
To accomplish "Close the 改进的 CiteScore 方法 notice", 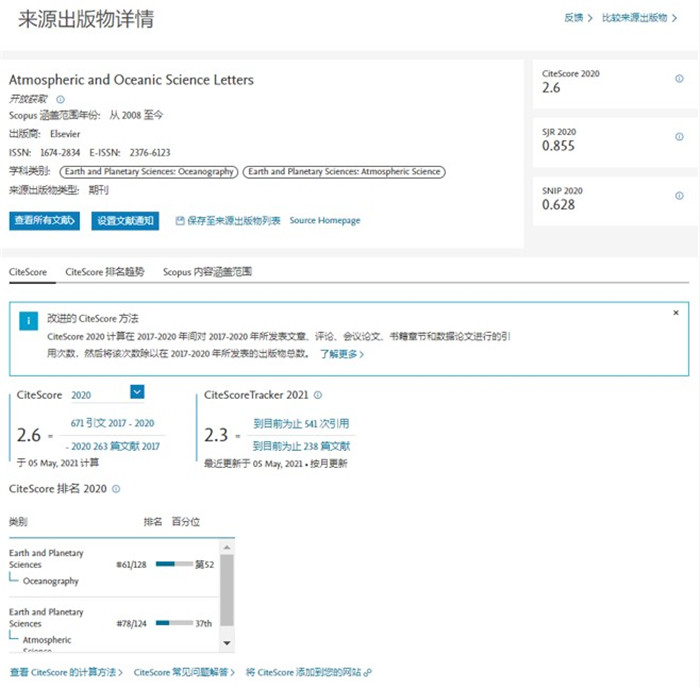I will pos(676,313).
